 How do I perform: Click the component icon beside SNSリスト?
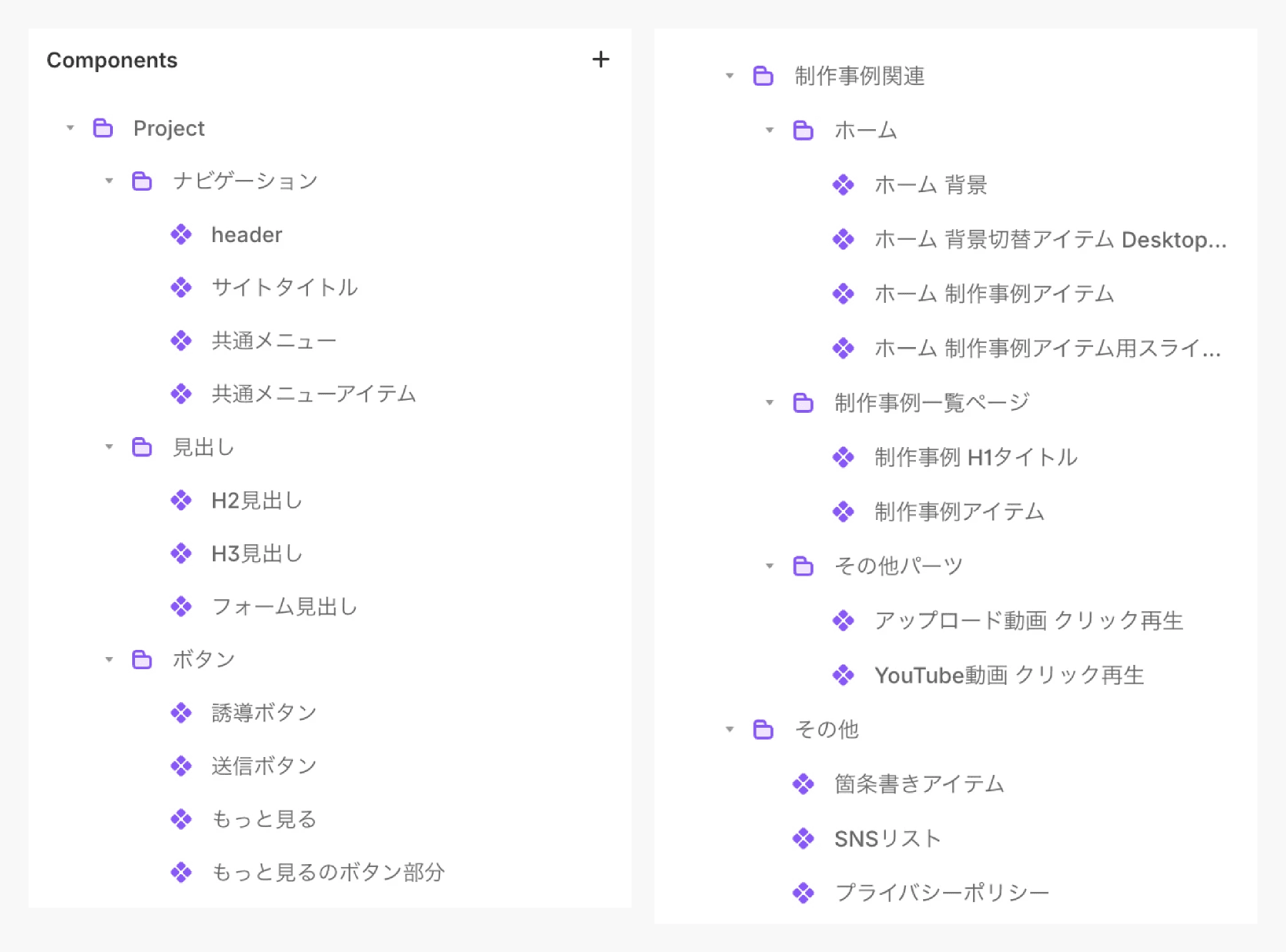click(x=804, y=838)
